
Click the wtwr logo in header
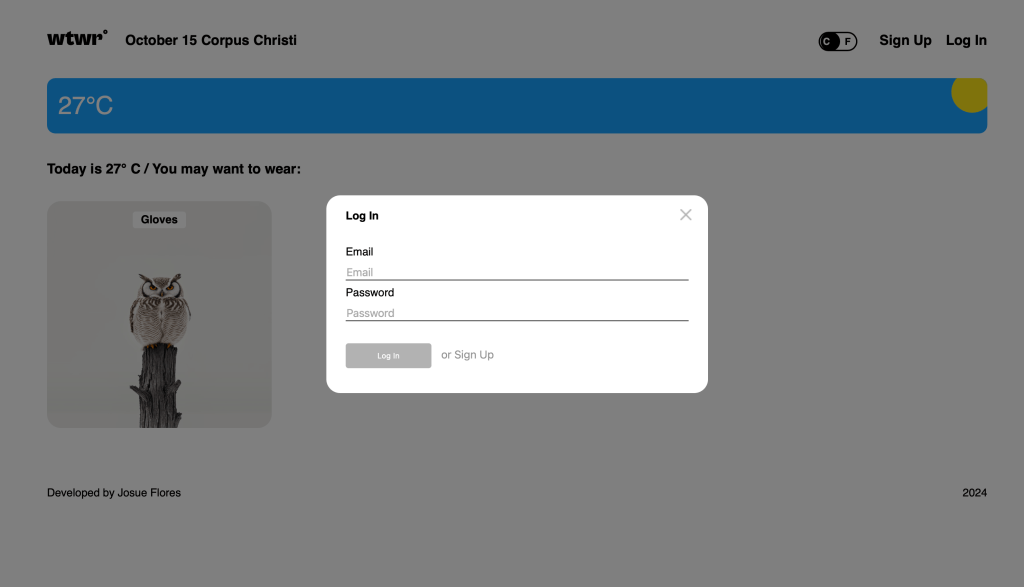click(x=76, y=39)
